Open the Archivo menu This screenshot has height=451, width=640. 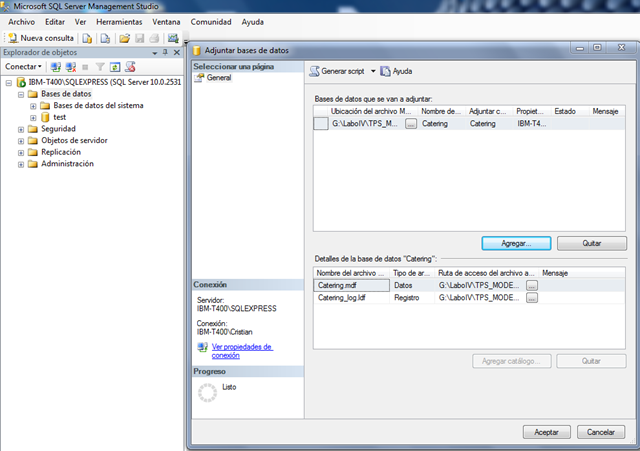(x=21, y=22)
